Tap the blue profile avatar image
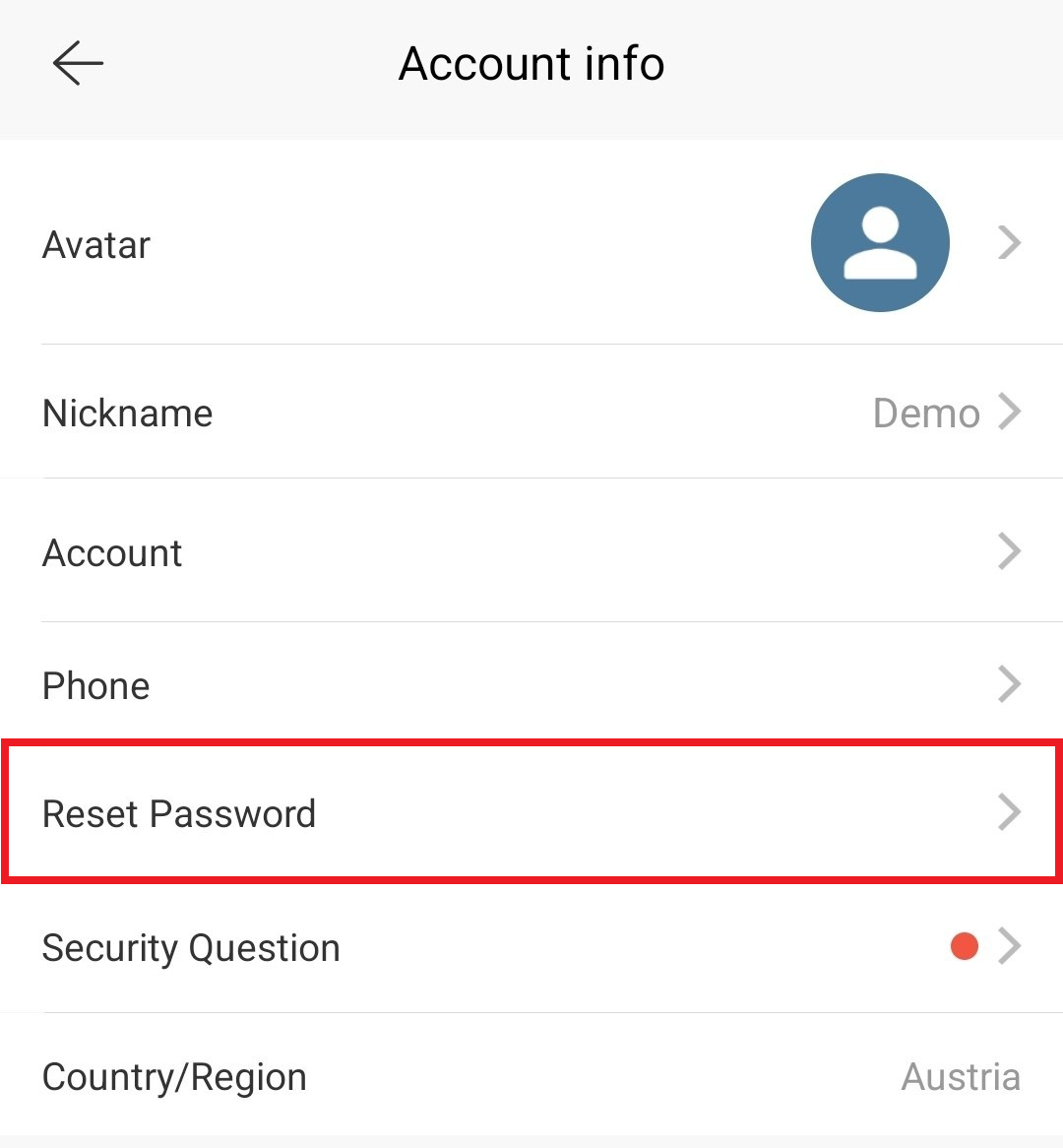Viewport: 1063px width, 1148px height. click(x=880, y=242)
